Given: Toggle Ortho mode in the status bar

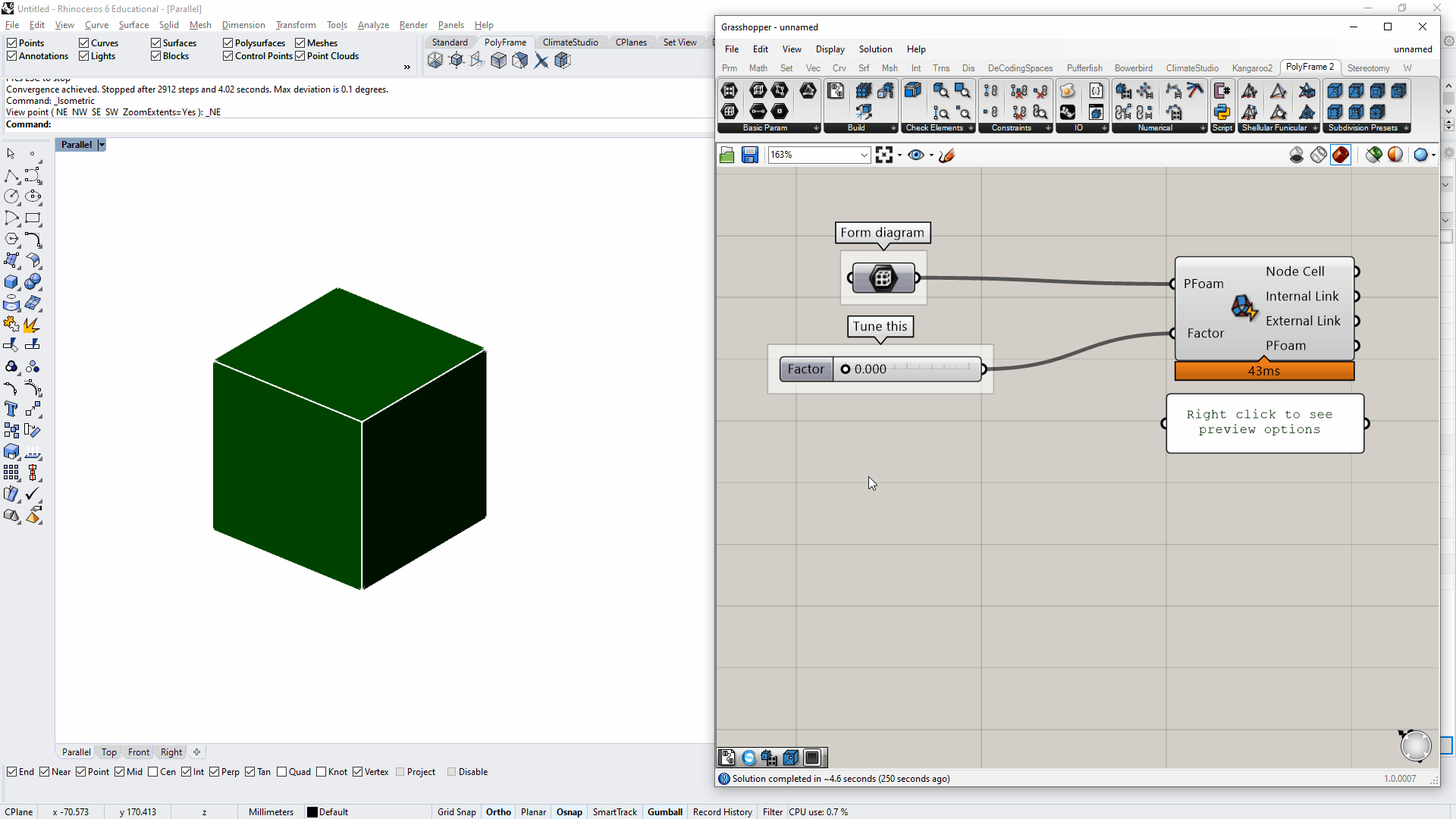Looking at the screenshot, I should click(498, 811).
